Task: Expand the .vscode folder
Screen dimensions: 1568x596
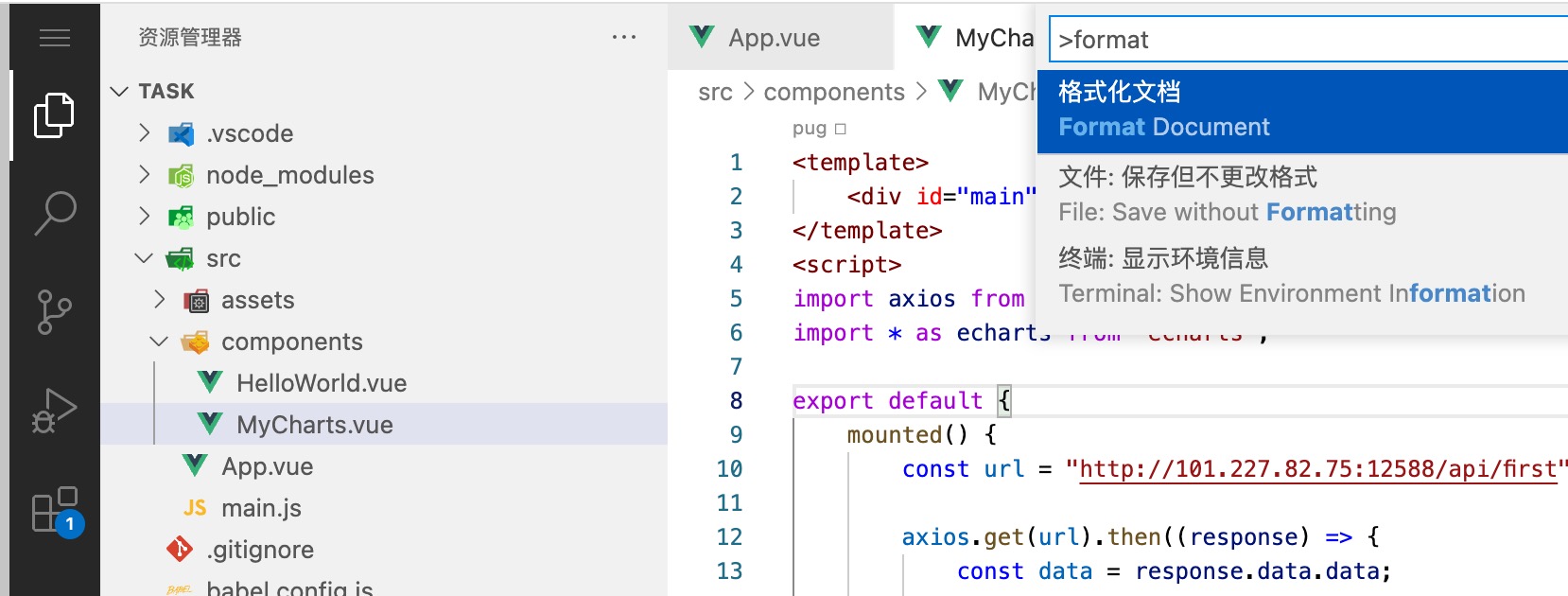Action: [145, 133]
